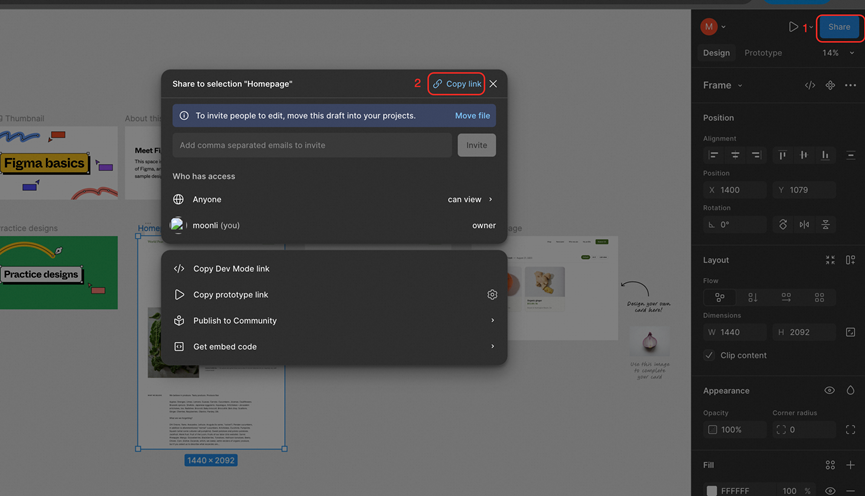Open the 14% zoom dropdown

[838, 53]
